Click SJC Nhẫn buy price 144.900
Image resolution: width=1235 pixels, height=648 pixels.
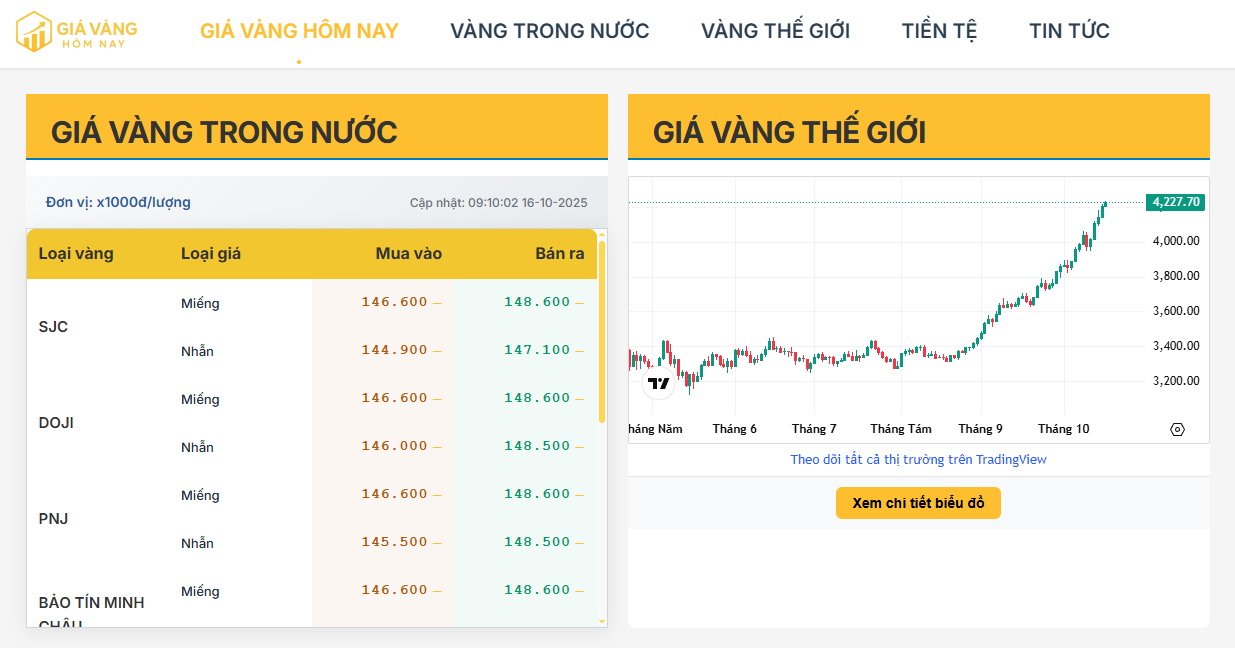pos(394,350)
